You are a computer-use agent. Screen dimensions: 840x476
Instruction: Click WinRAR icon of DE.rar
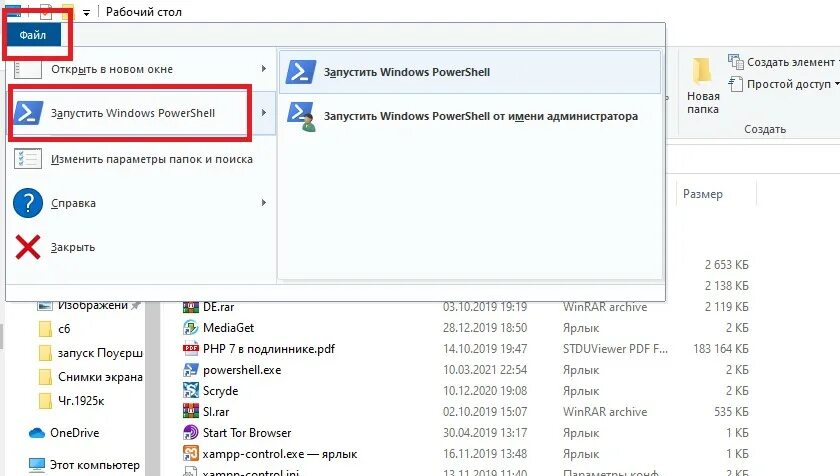(x=191, y=307)
